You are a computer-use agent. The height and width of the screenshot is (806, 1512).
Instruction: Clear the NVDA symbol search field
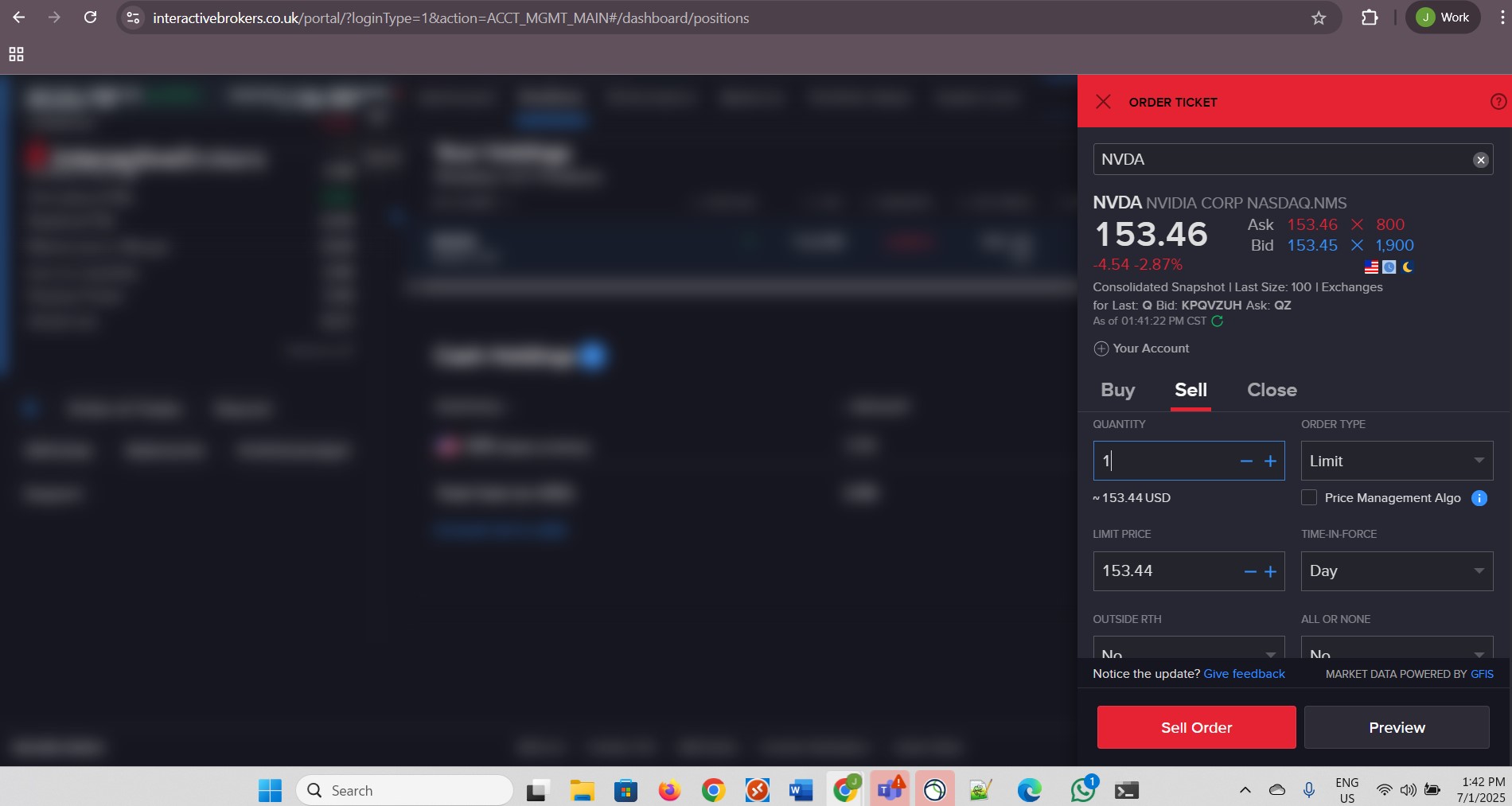(1480, 160)
